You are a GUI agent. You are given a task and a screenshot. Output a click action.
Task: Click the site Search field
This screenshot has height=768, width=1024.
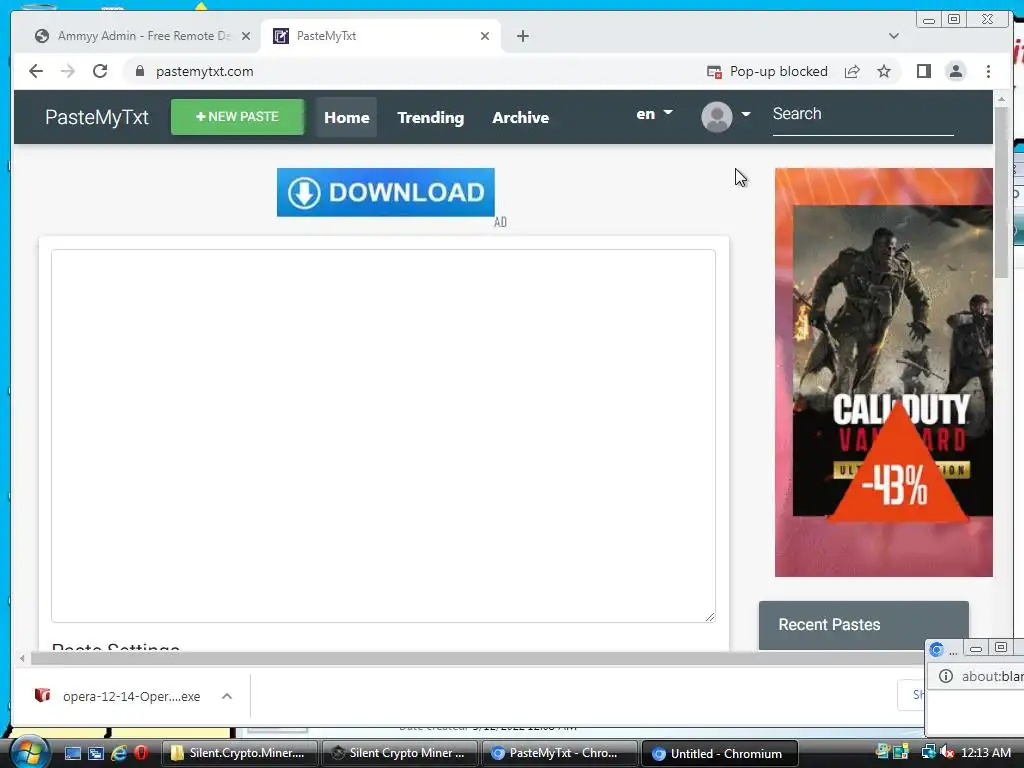click(x=863, y=115)
